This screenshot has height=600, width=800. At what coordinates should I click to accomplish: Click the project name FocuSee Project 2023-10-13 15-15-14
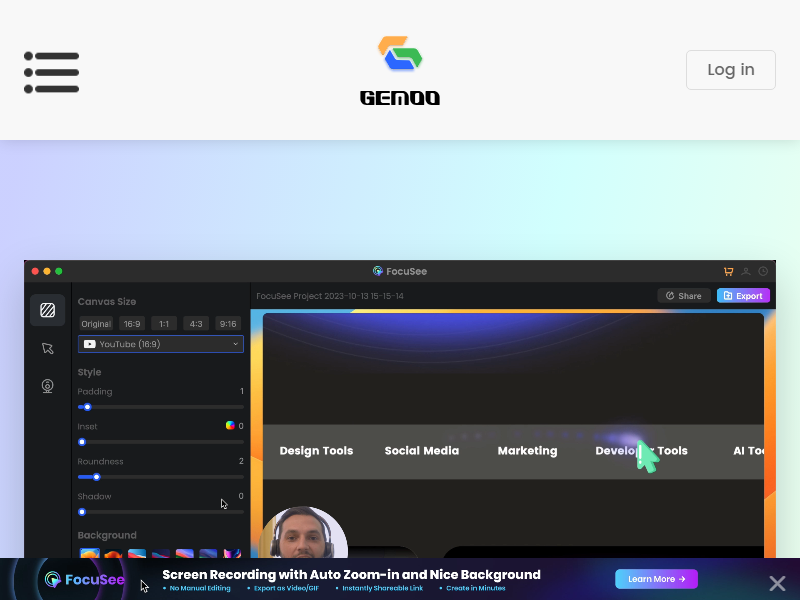coord(330,296)
